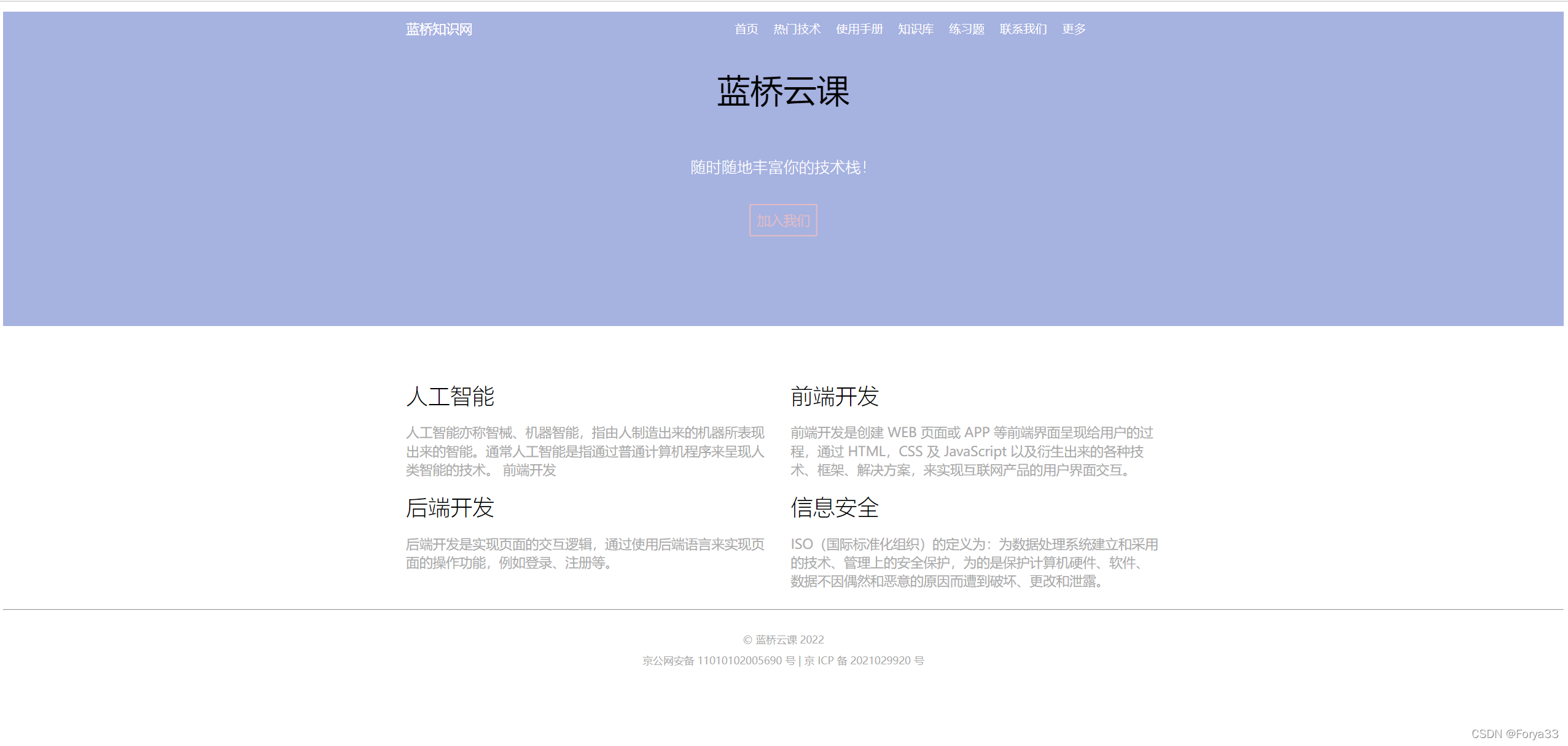The width and height of the screenshot is (1568, 746).
Task: Click the 后端开发 section title
Action: [x=450, y=508]
